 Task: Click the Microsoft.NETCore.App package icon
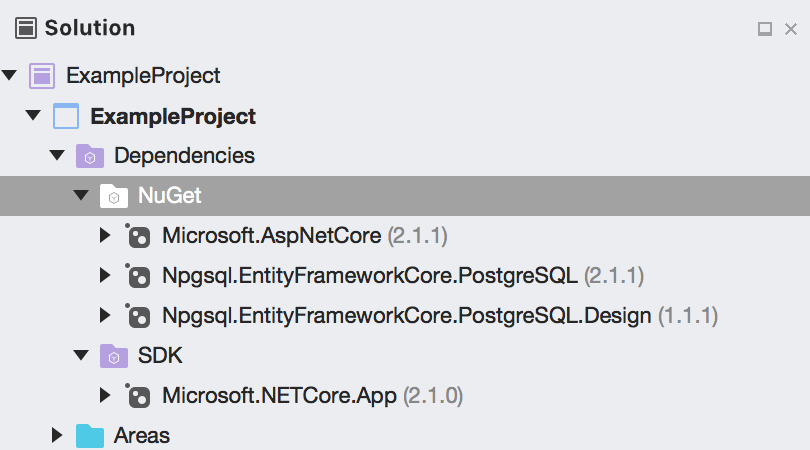[138, 396]
